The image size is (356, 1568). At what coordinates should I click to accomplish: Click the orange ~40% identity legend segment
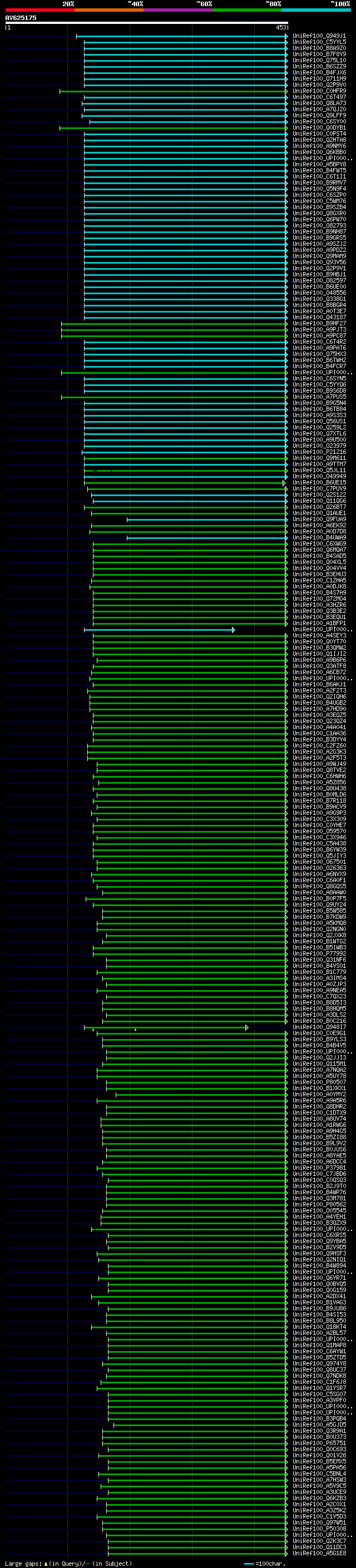pyautogui.click(x=109, y=10)
